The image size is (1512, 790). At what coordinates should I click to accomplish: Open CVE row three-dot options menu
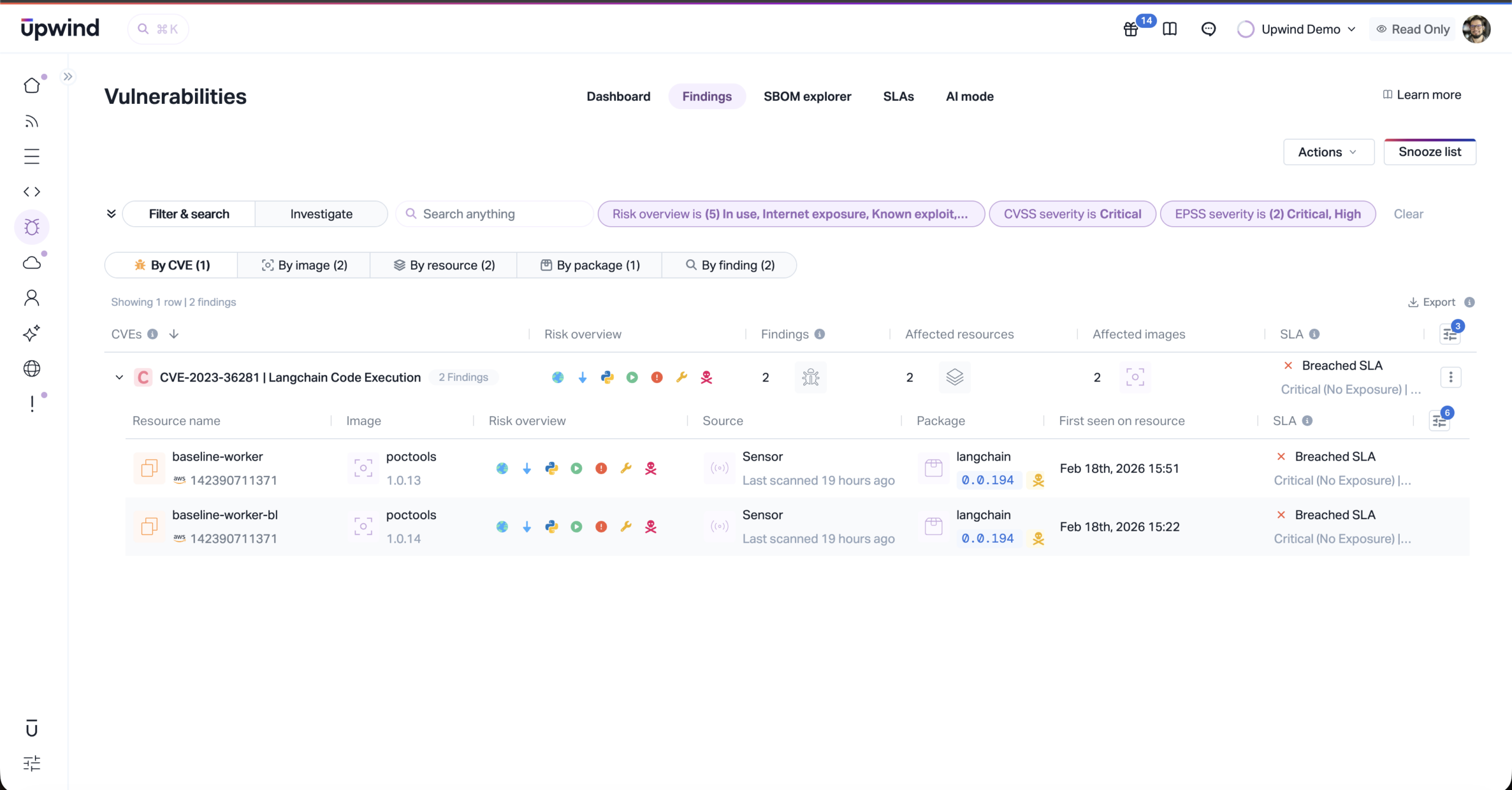point(1451,377)
